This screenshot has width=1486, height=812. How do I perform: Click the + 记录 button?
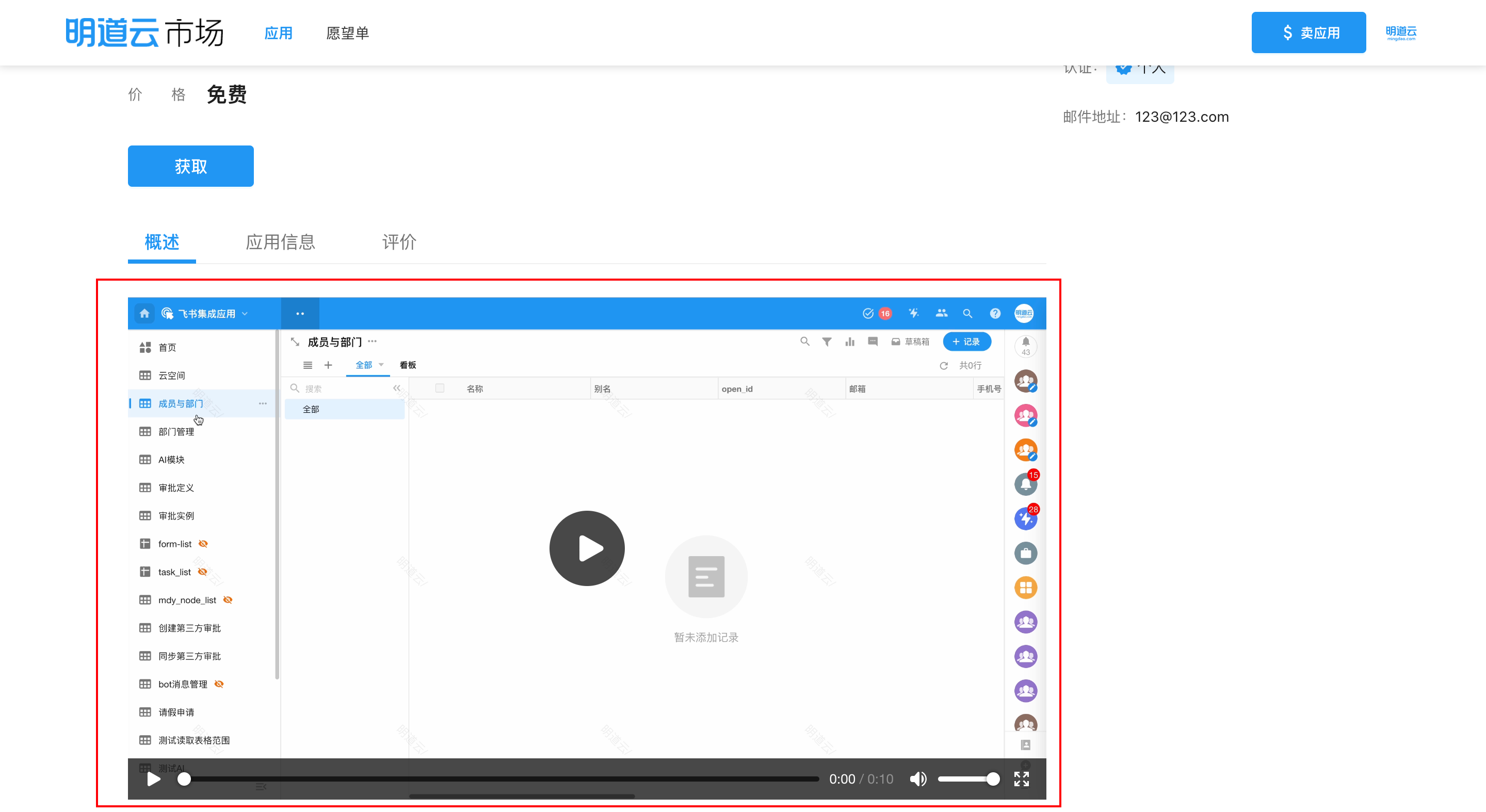[967, 342]
